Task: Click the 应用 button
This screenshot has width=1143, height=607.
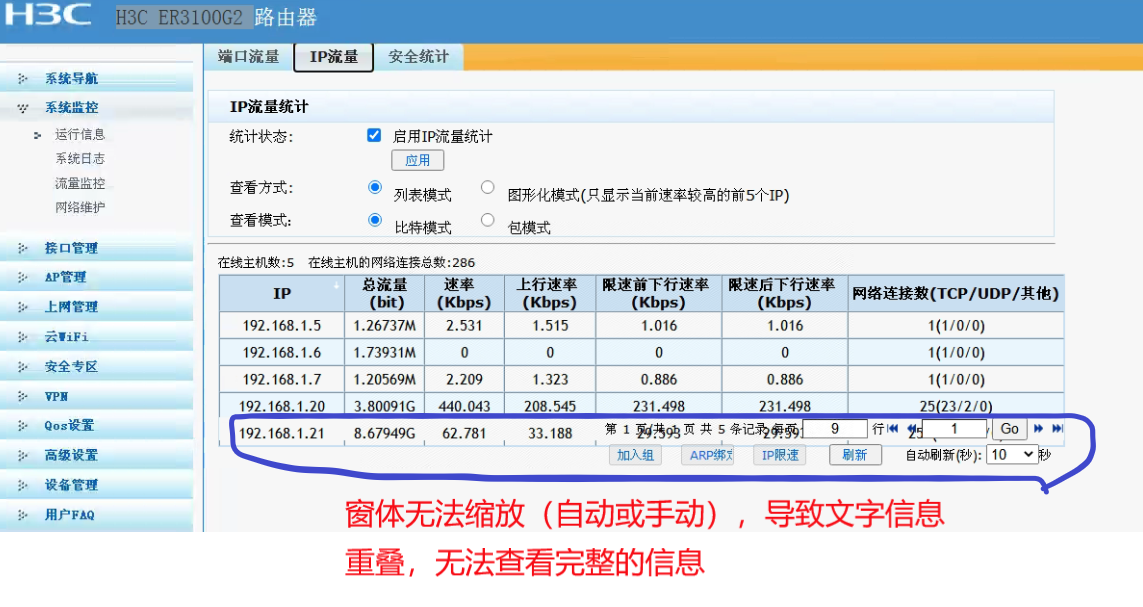Action: click(418, 160)
